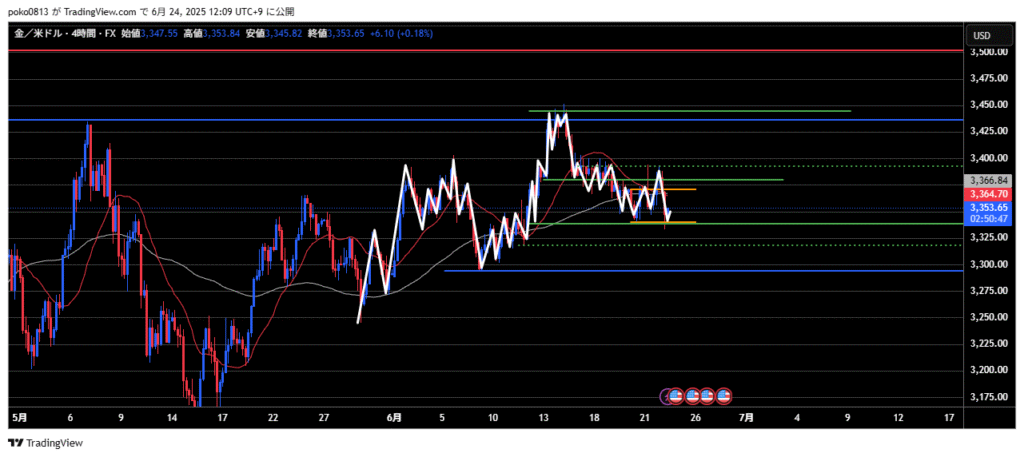Click the first US flag economic event icon
This screenshot has height=457, width=1024.
point(676,396)
